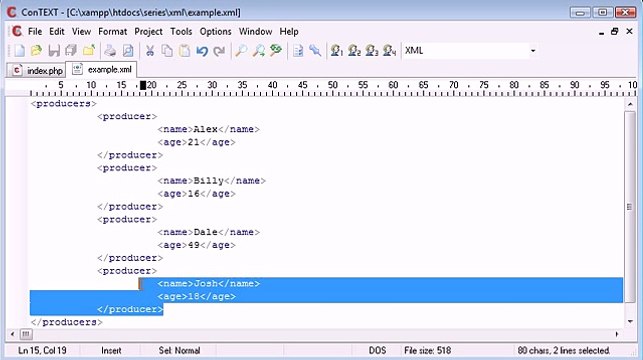Open the Edit menu
This screenshot has width=643, height=360.
coord(57,32)
